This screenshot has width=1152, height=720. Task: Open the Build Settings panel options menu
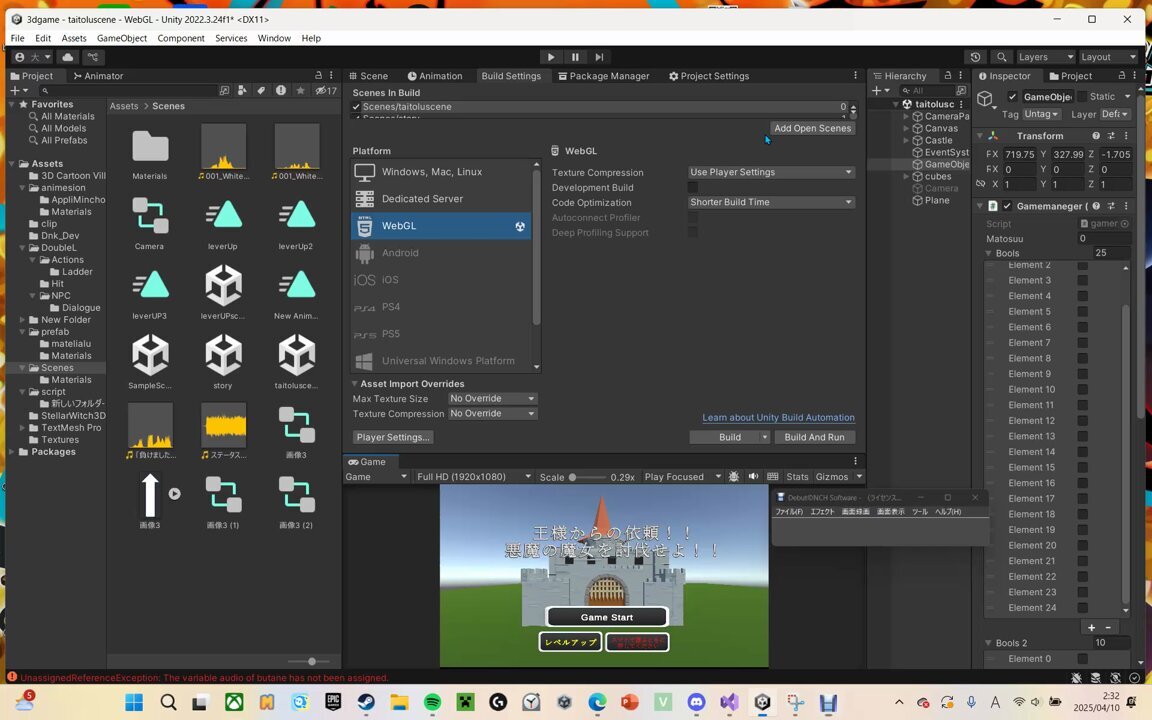tap(855, 76)
